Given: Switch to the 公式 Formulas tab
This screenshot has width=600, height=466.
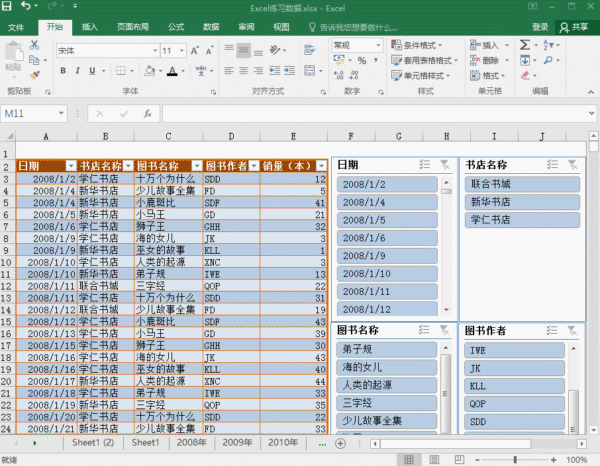Looking at the screenshot, I should (x=176, y=27).
